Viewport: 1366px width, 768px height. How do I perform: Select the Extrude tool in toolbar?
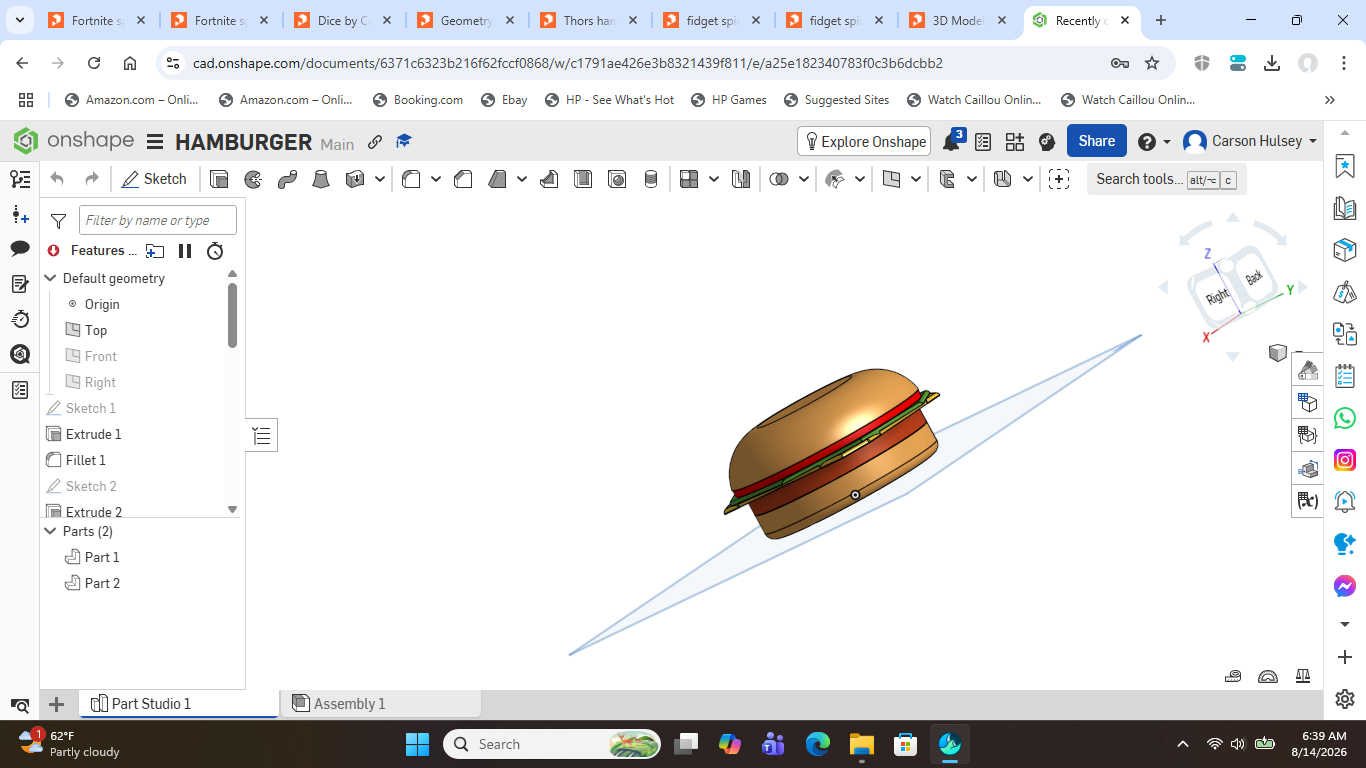(219, 179)
